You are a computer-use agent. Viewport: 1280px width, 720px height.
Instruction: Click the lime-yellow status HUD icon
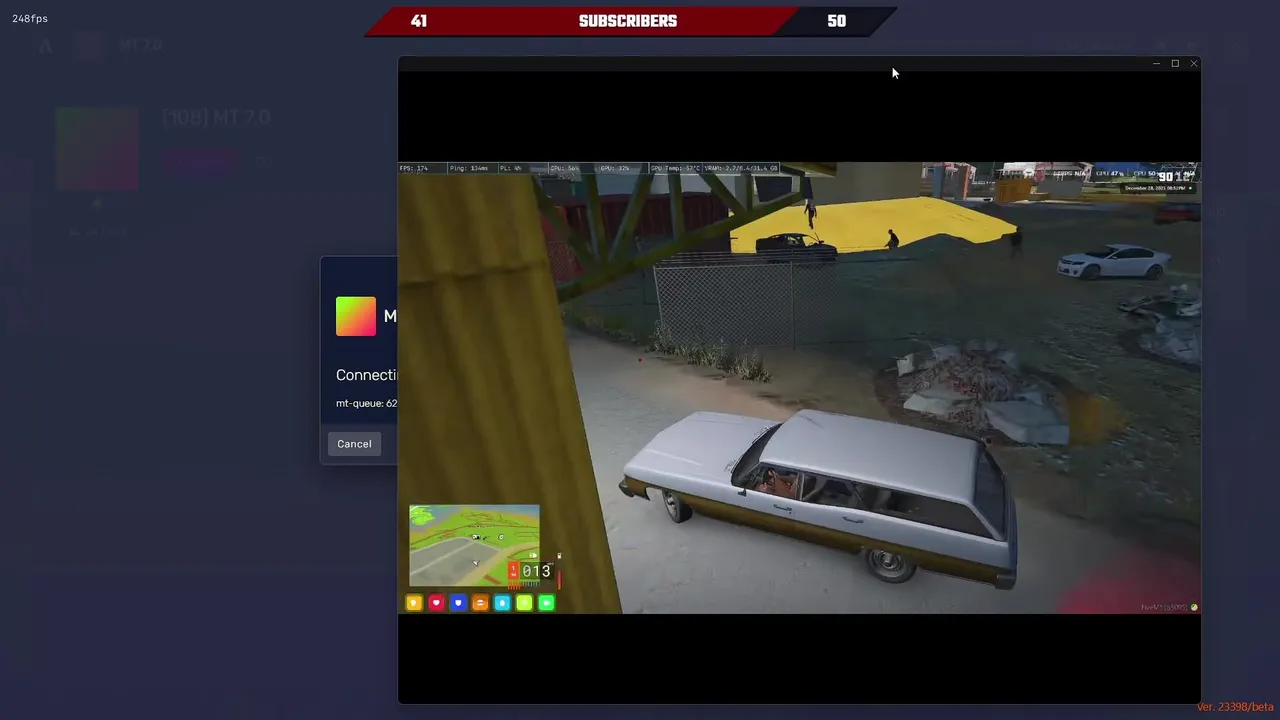pos(524,602)
